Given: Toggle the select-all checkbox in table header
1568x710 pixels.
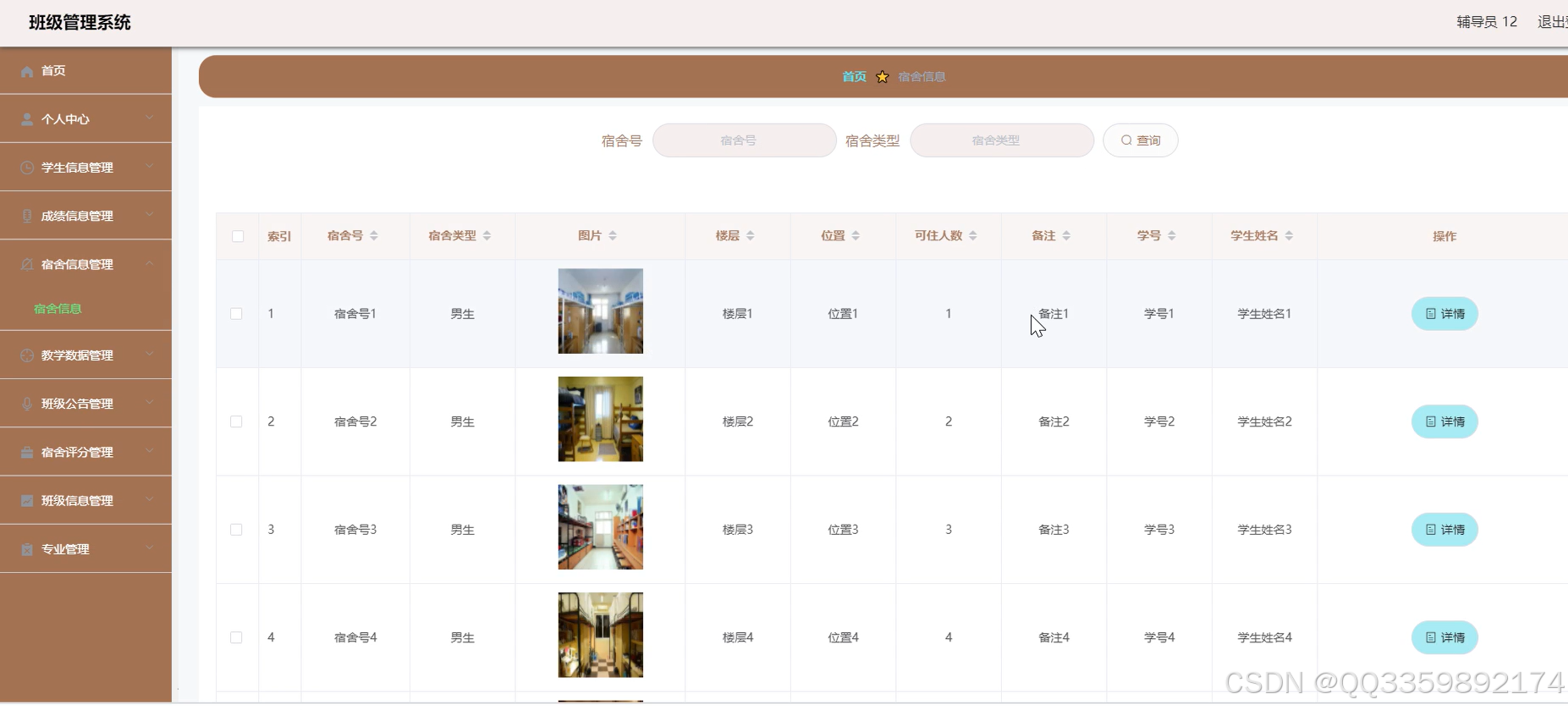Looking at the screenshot, I should [238, 236].
